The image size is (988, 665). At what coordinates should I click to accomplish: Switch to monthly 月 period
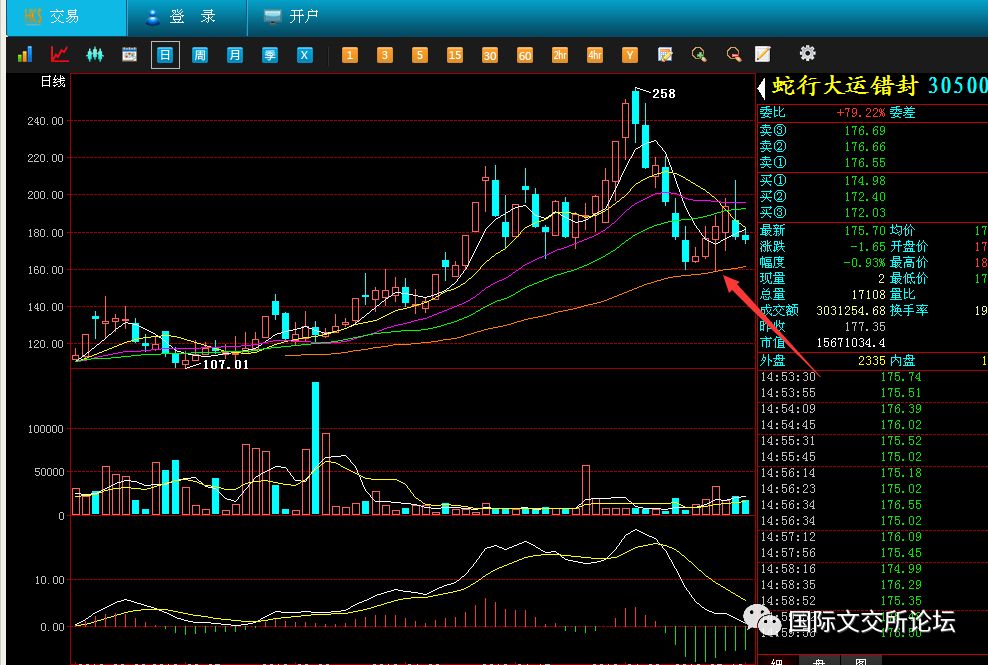[x=234, y=55]
